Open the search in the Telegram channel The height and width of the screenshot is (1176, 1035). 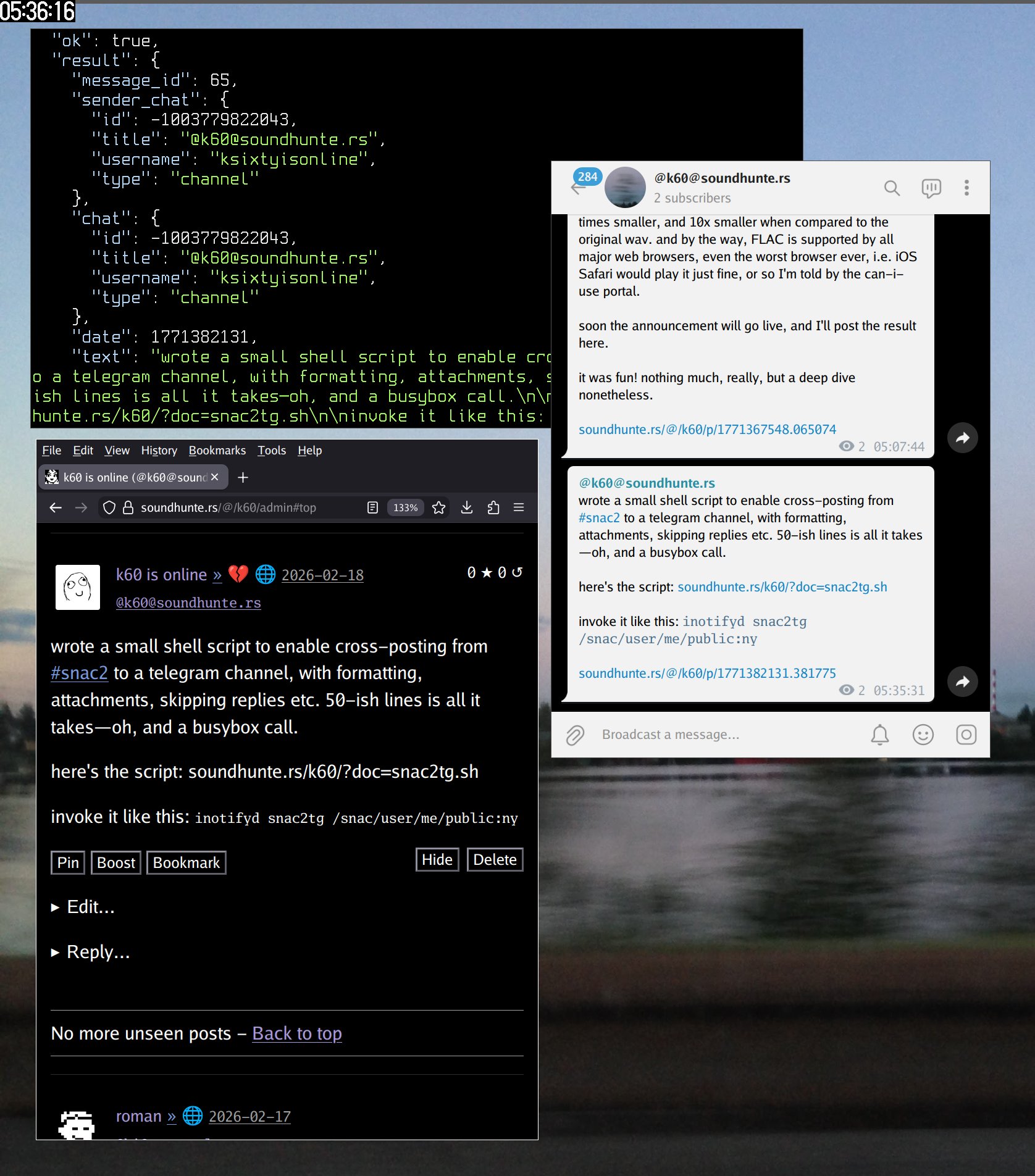(892, 188)
